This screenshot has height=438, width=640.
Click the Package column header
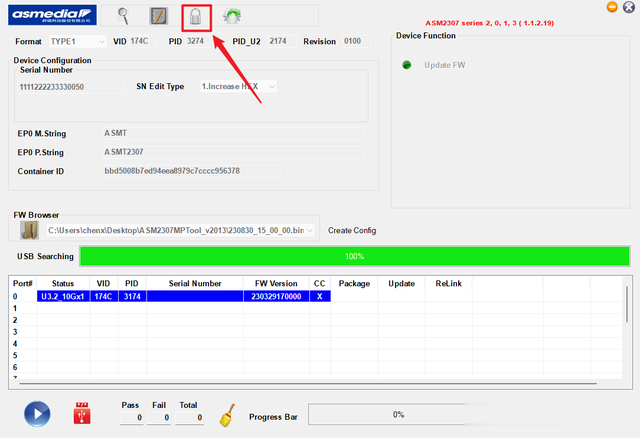tap(354, 283)
